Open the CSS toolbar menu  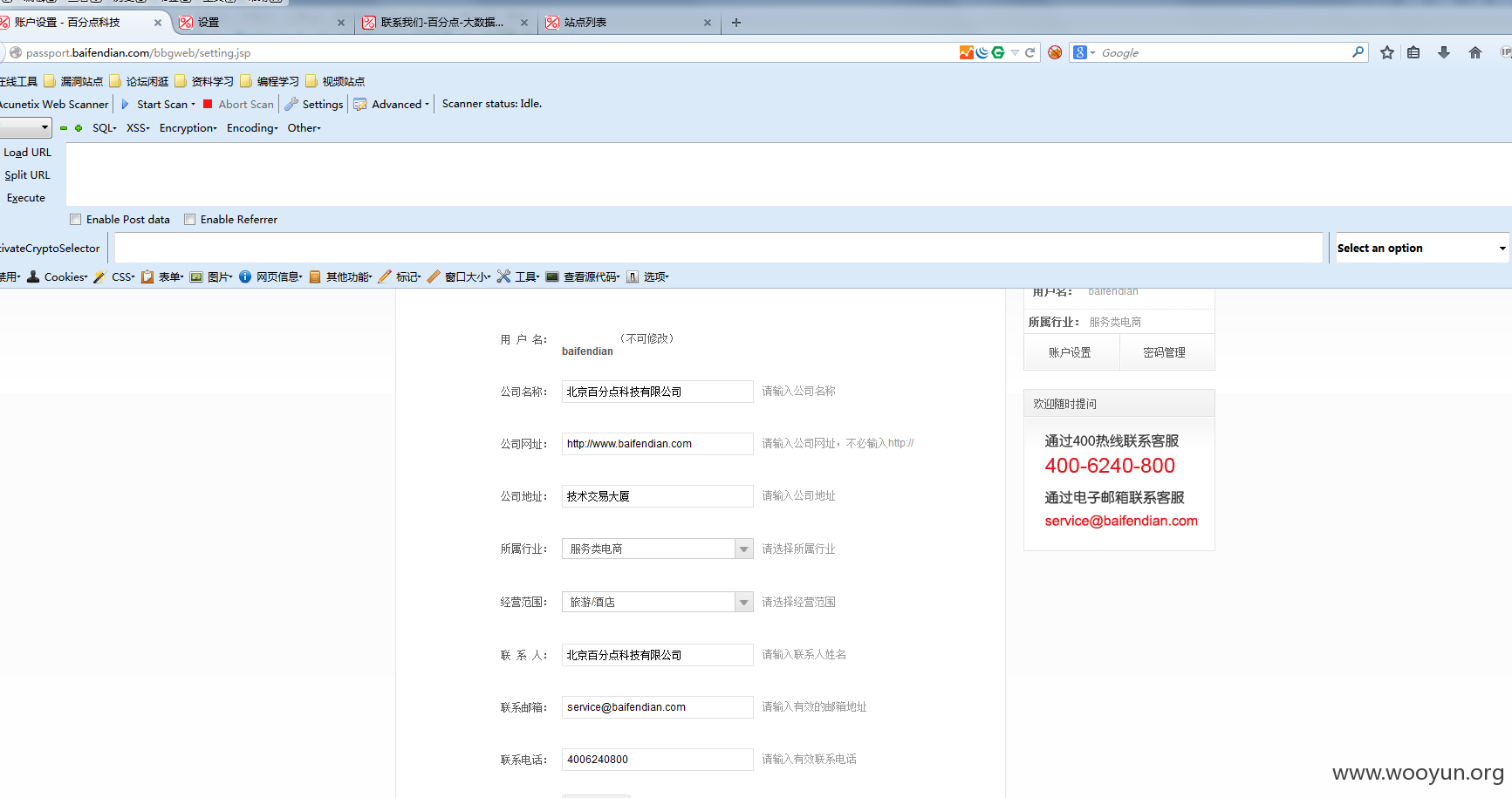point(114,276)
